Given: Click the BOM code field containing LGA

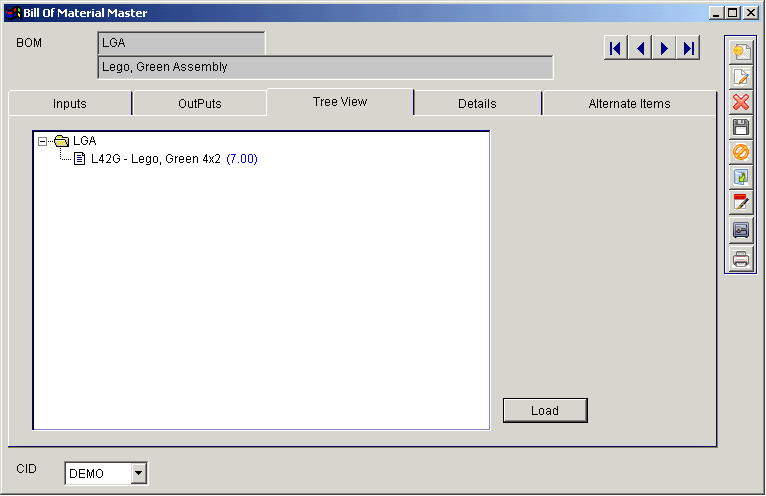Looking at the screenshot, I should (181, 43).
